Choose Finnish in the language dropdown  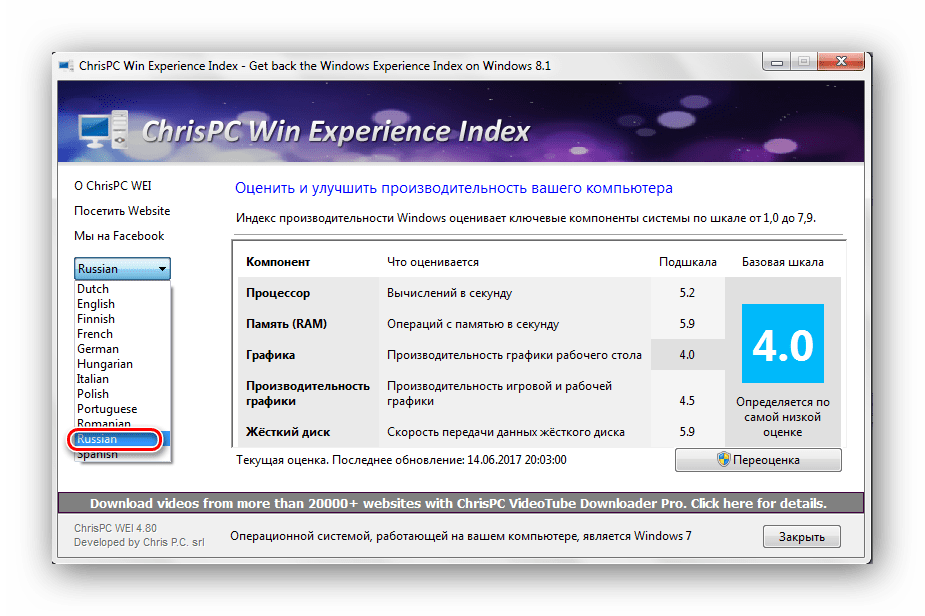coord(123,319)
